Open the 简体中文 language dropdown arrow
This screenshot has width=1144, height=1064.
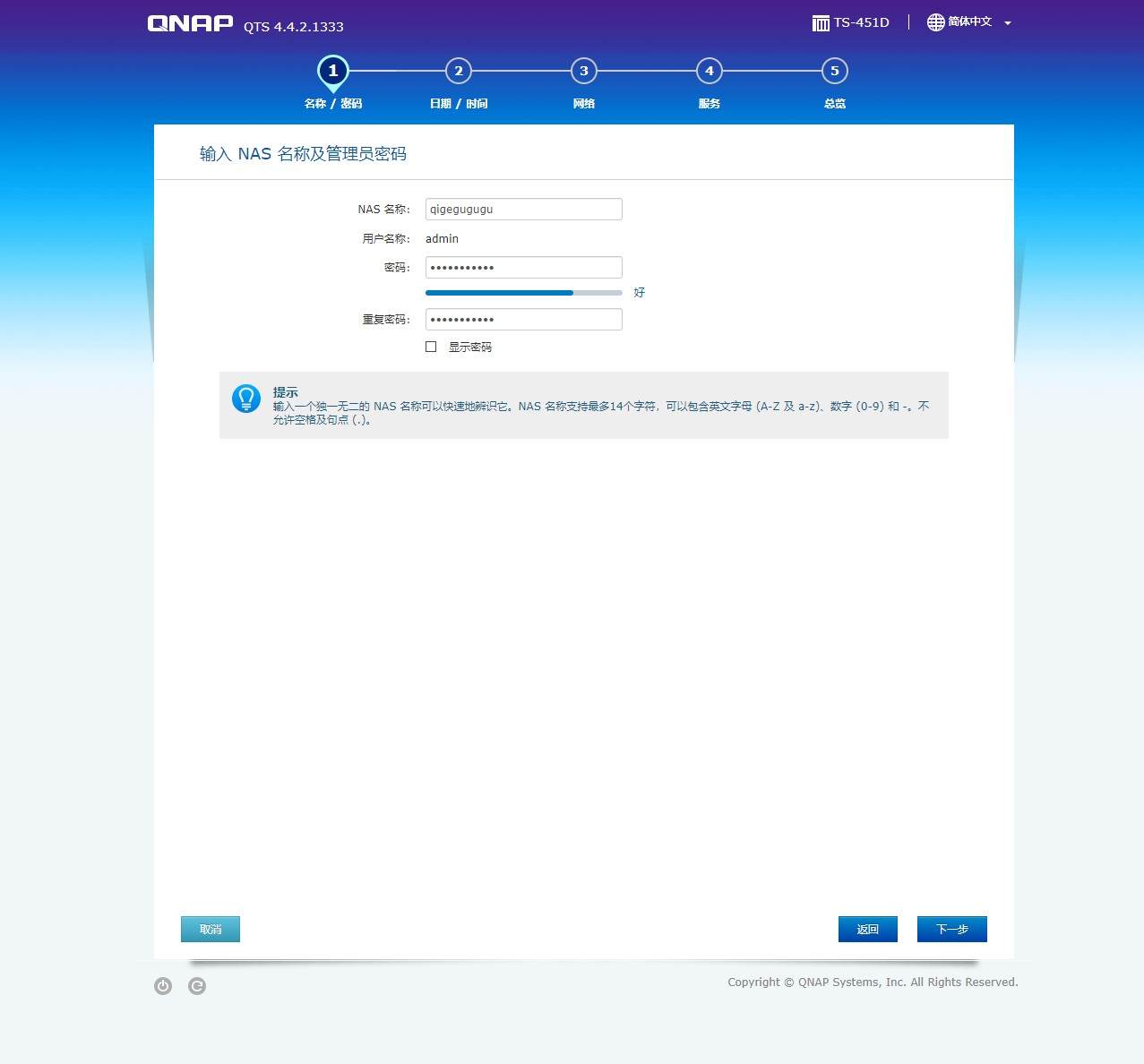click(x=1008, y=23)
